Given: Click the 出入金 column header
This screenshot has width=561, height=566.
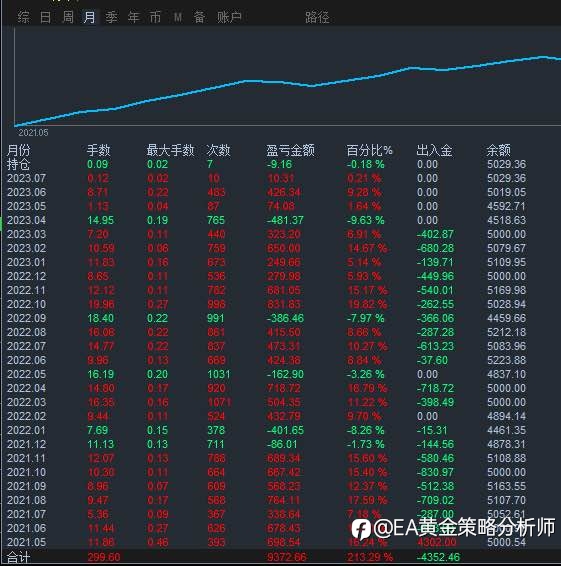Looking at the screenshot, I should coord(434,150).
